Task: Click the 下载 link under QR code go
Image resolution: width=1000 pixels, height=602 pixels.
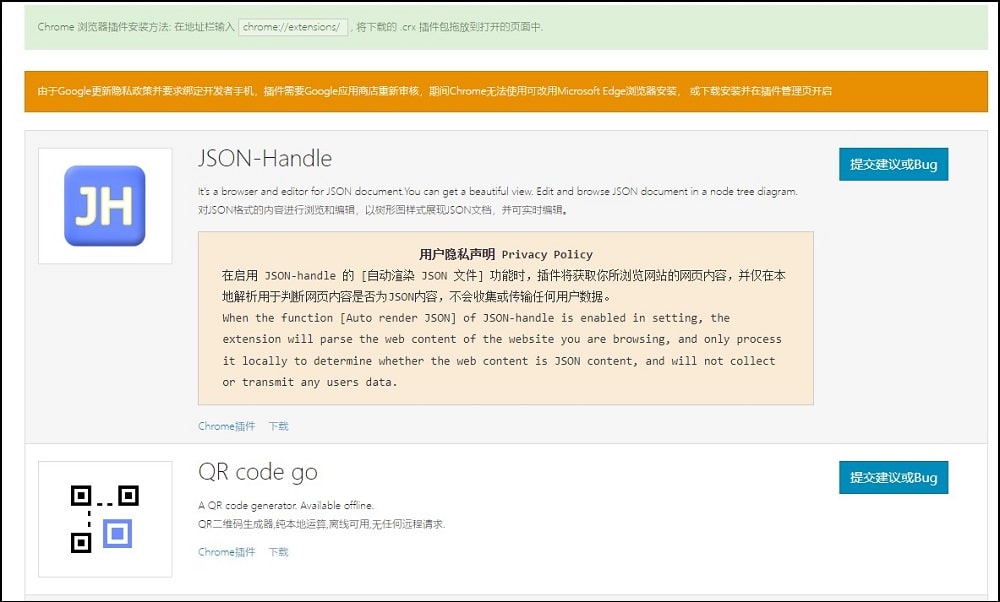Action: [x=278, y=552]
